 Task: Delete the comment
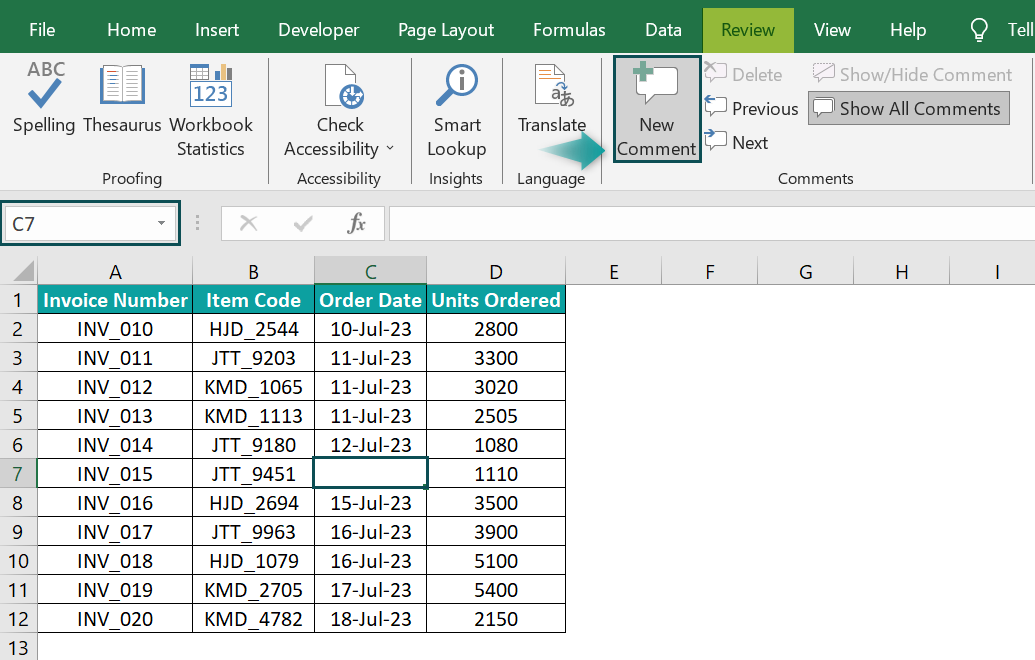[743, 74]
